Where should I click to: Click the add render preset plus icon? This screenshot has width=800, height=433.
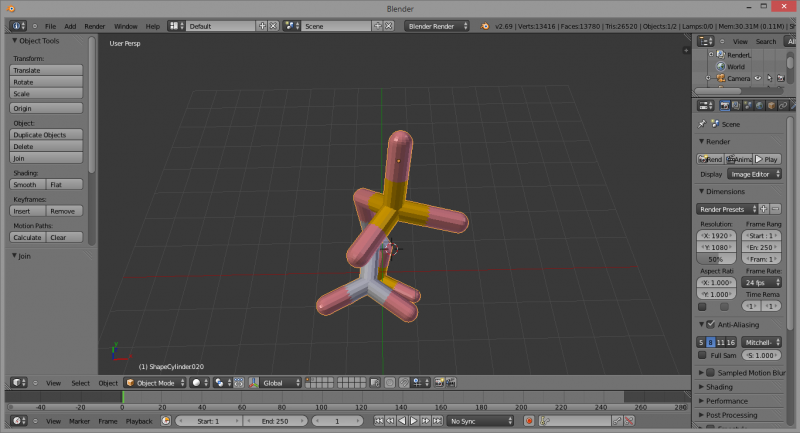tap(764, 208)
